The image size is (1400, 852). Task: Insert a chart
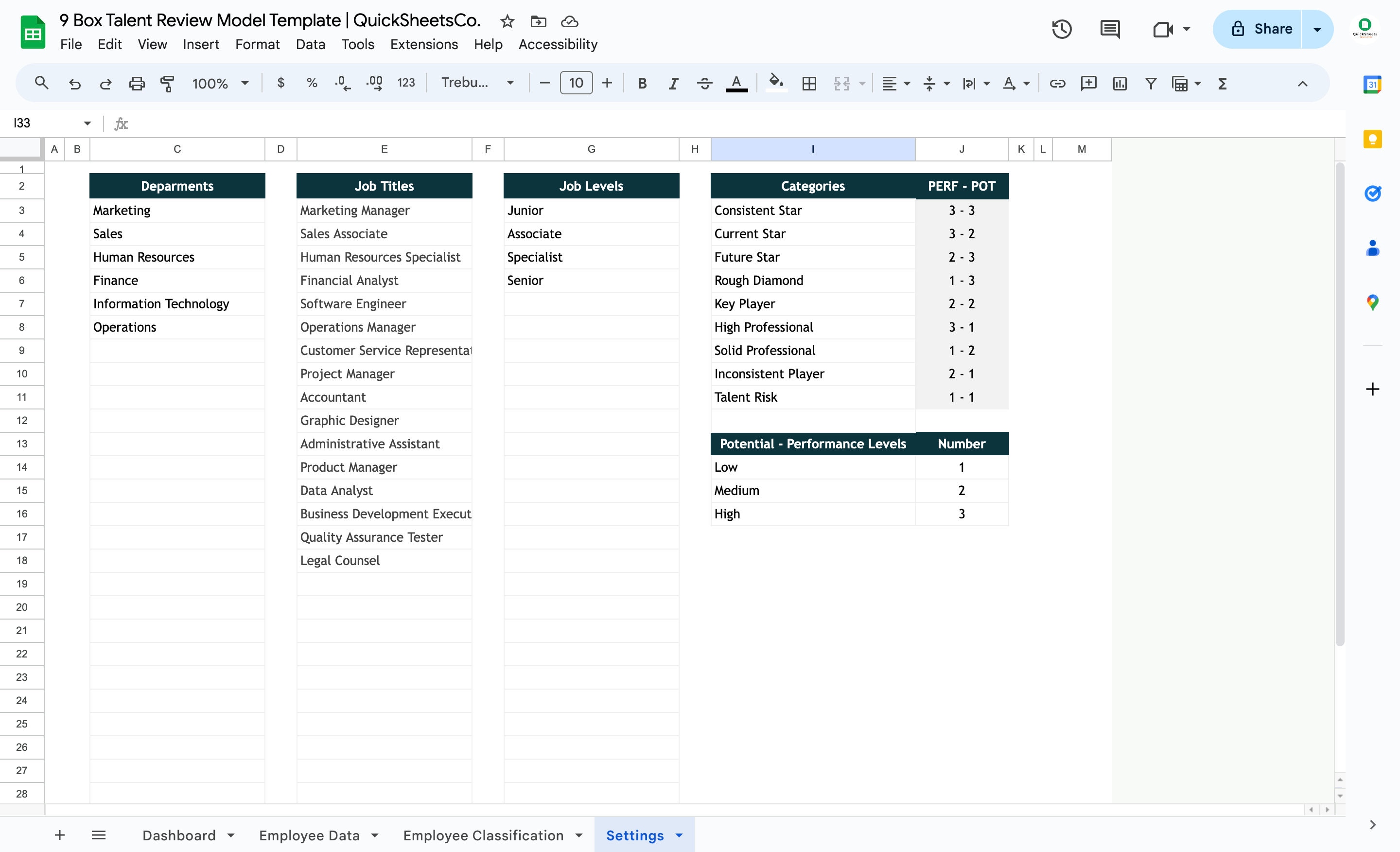1120,84
